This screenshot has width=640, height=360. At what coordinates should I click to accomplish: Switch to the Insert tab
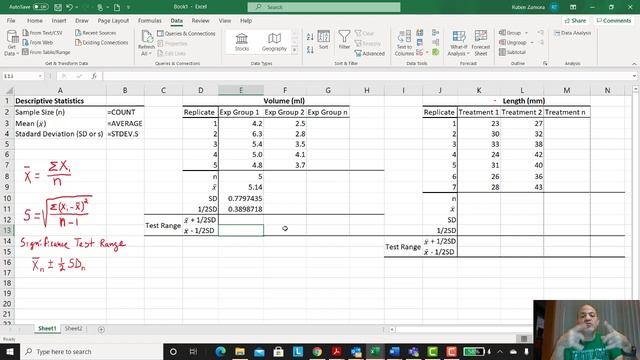click(x=59, y=20)
